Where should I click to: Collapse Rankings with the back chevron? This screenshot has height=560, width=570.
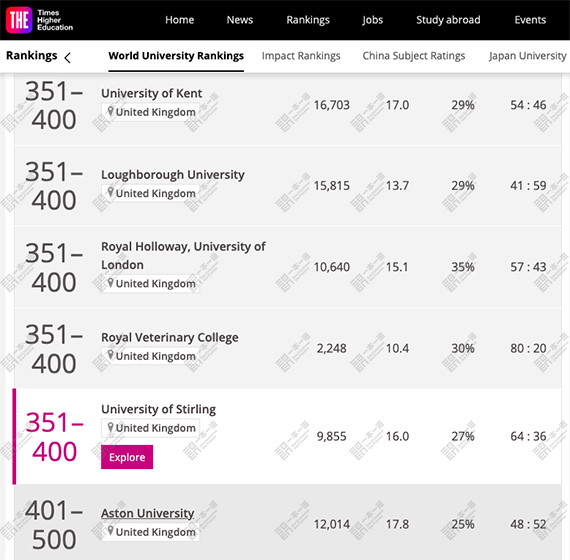pyautogui.click(x=68, y=57)
